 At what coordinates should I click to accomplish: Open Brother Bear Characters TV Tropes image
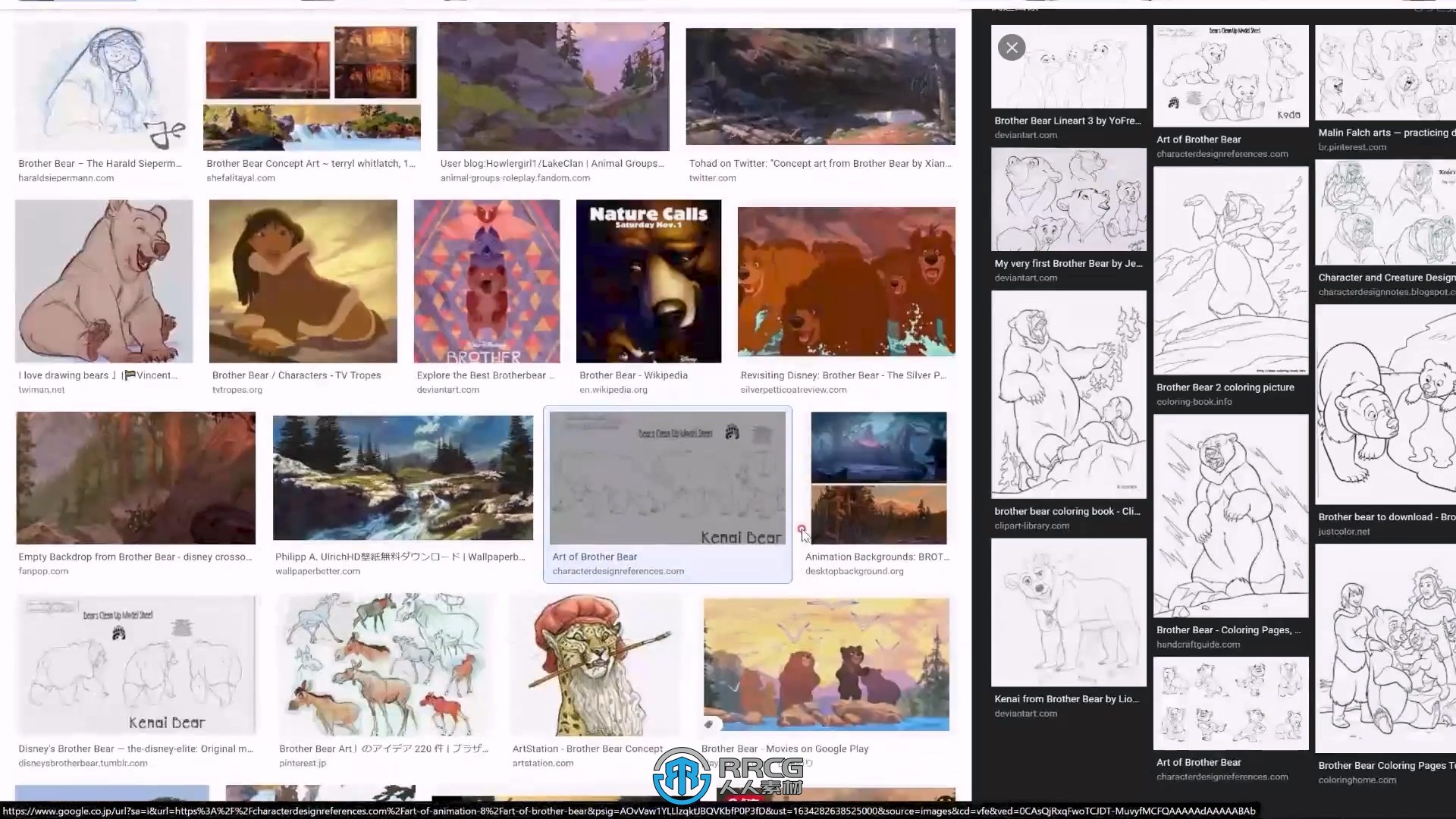pos(303,281)
